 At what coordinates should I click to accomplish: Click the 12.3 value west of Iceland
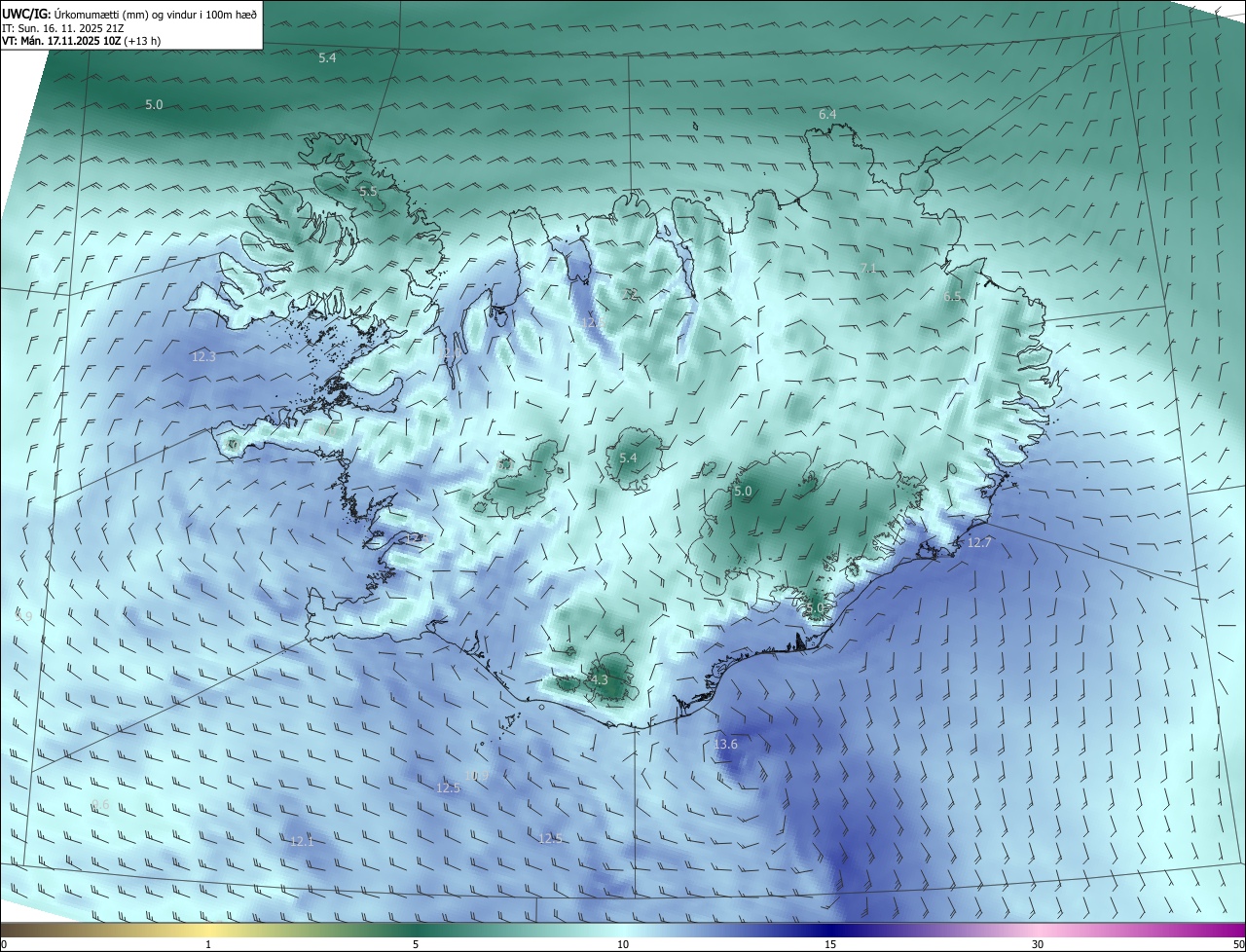point(203,357)
